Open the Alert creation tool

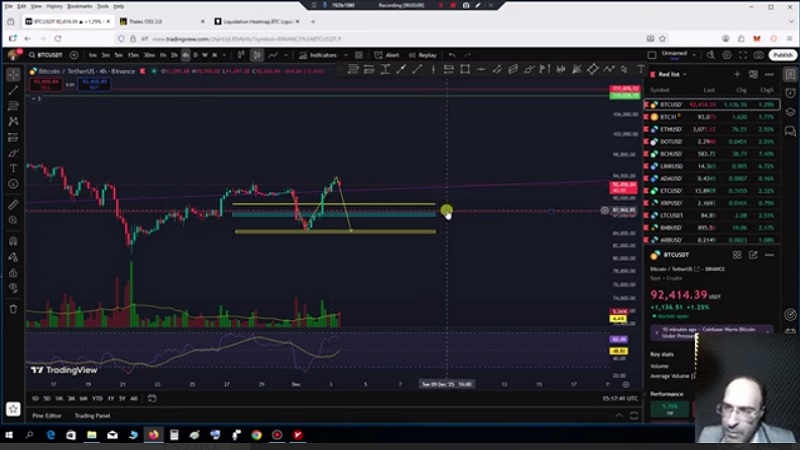tap(388, 55)
